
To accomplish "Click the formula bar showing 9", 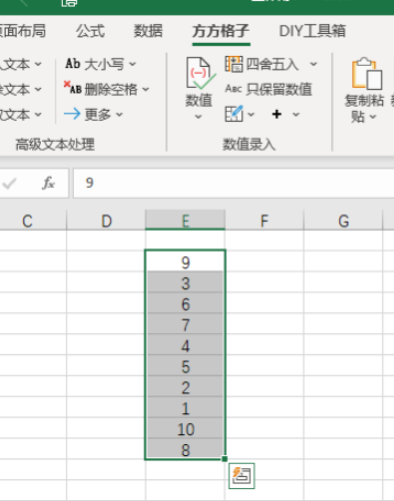I will coord(233,183).
